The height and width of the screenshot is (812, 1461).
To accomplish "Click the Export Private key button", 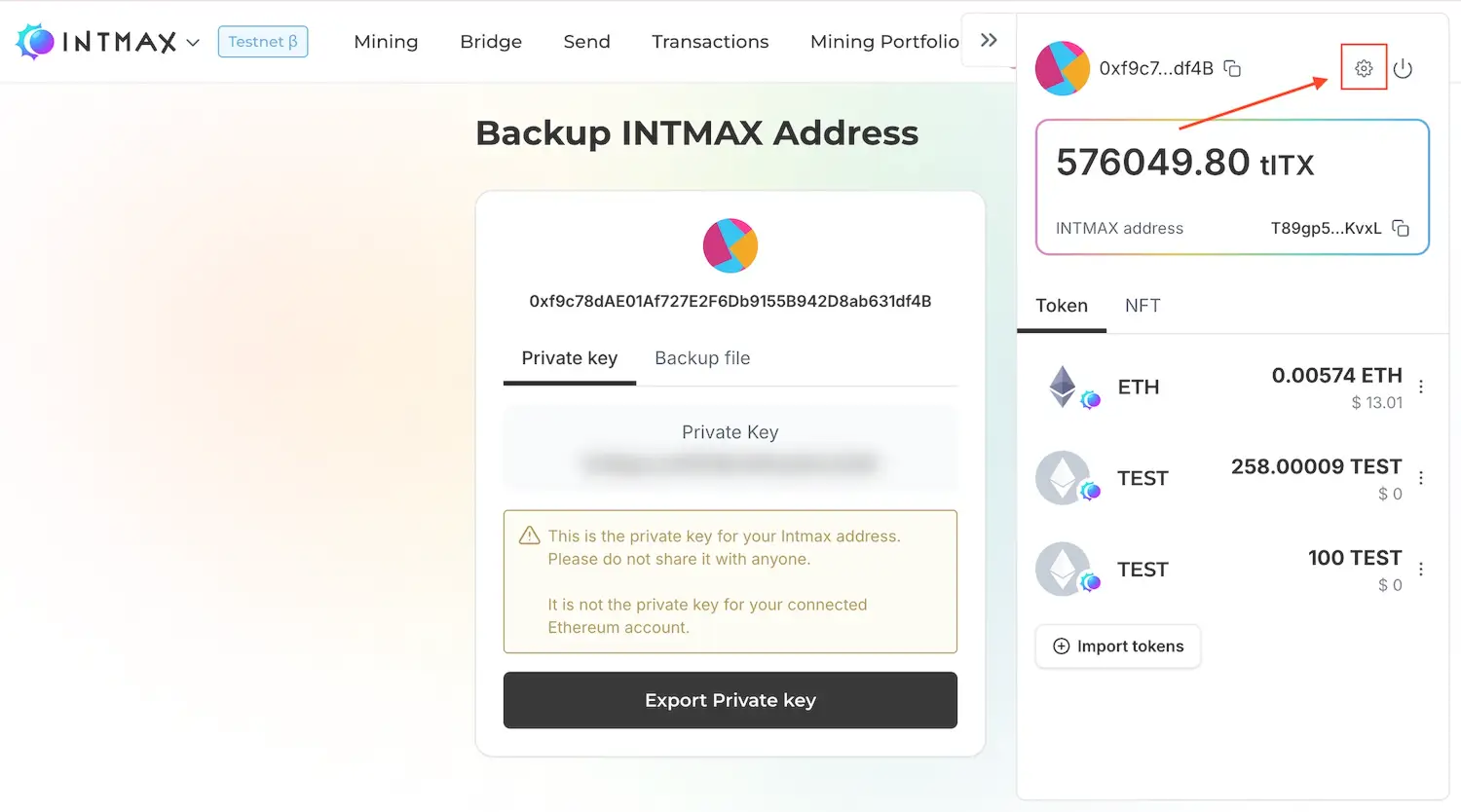I will tap(730, 700).
